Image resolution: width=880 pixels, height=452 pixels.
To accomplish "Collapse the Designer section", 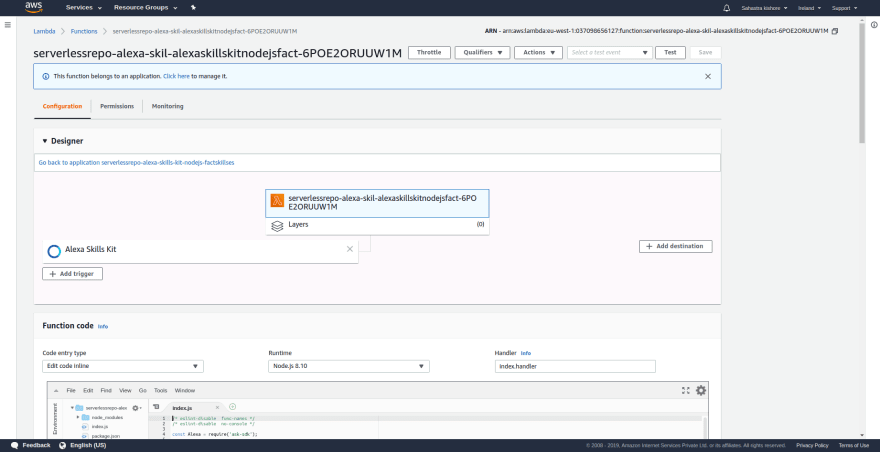I will (45, 141).
